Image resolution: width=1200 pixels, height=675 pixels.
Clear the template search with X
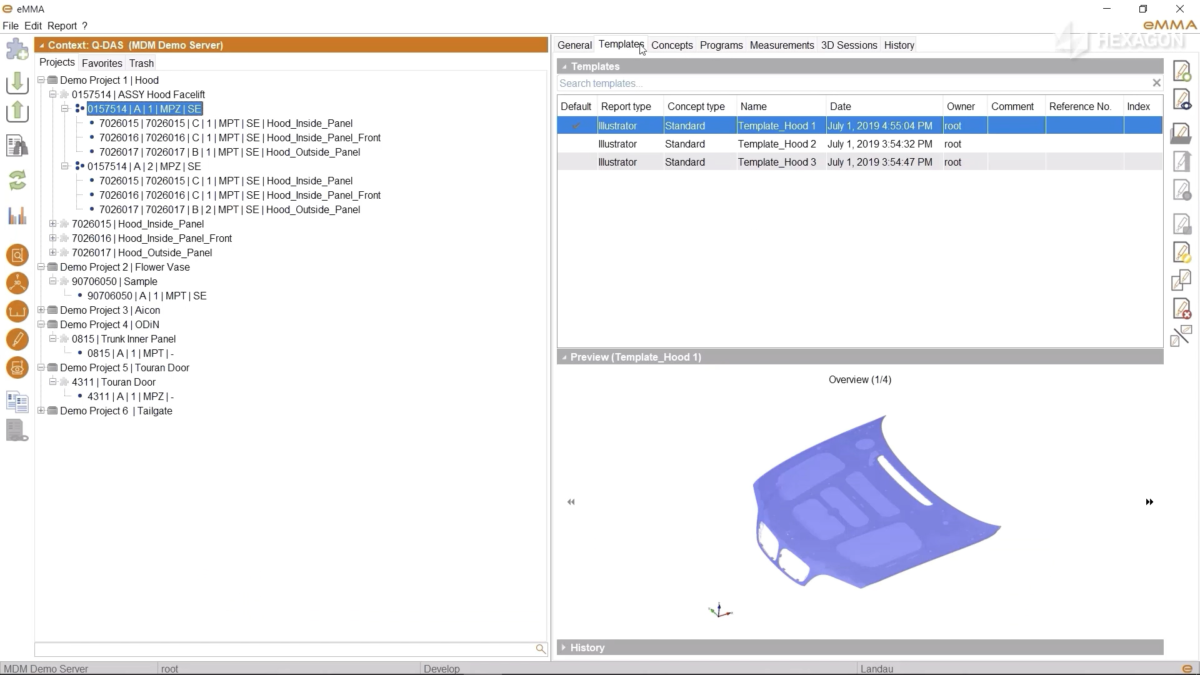click(1156, 83)
